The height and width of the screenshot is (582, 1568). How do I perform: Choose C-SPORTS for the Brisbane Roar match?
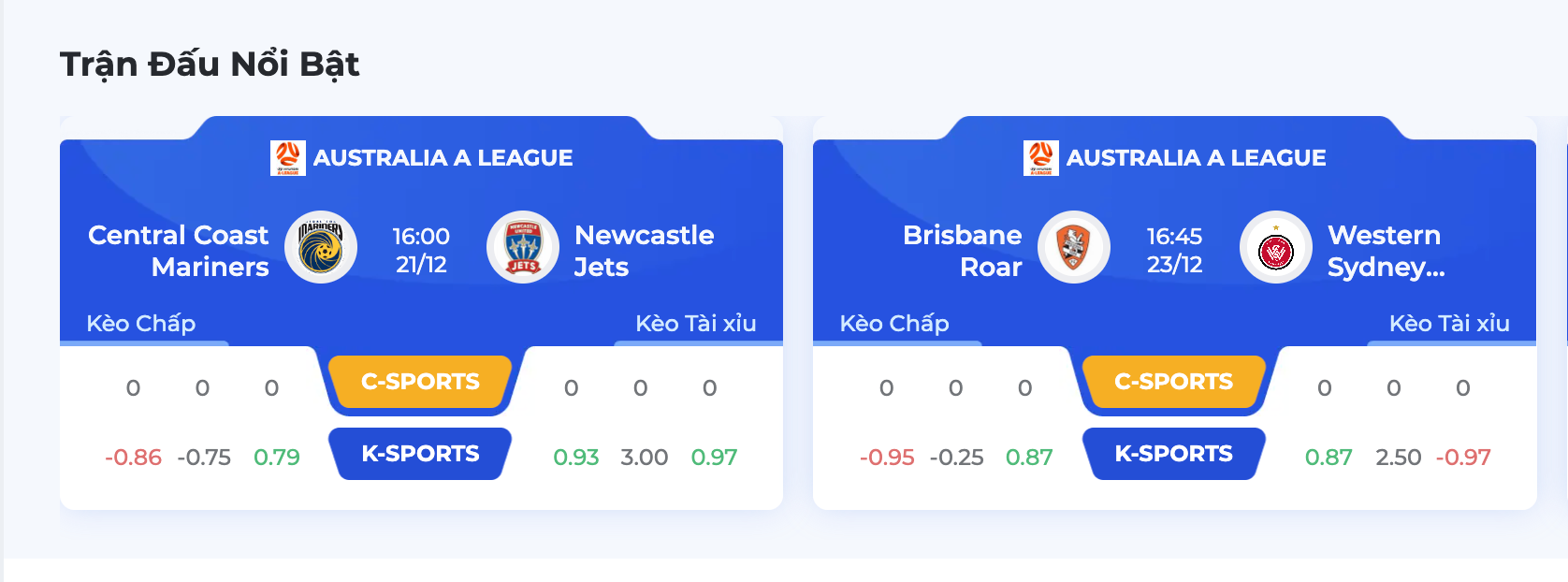coord(1173,382)
